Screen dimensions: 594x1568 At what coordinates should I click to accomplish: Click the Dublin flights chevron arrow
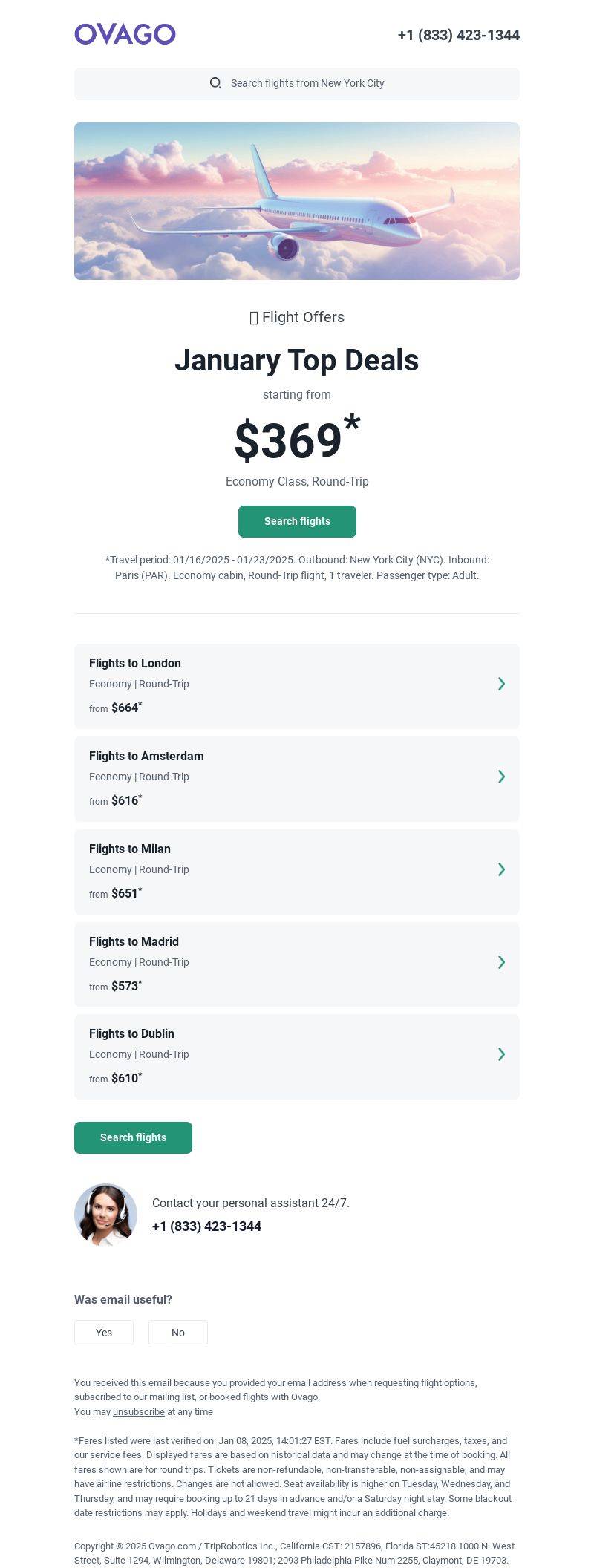pos(501,1054)
